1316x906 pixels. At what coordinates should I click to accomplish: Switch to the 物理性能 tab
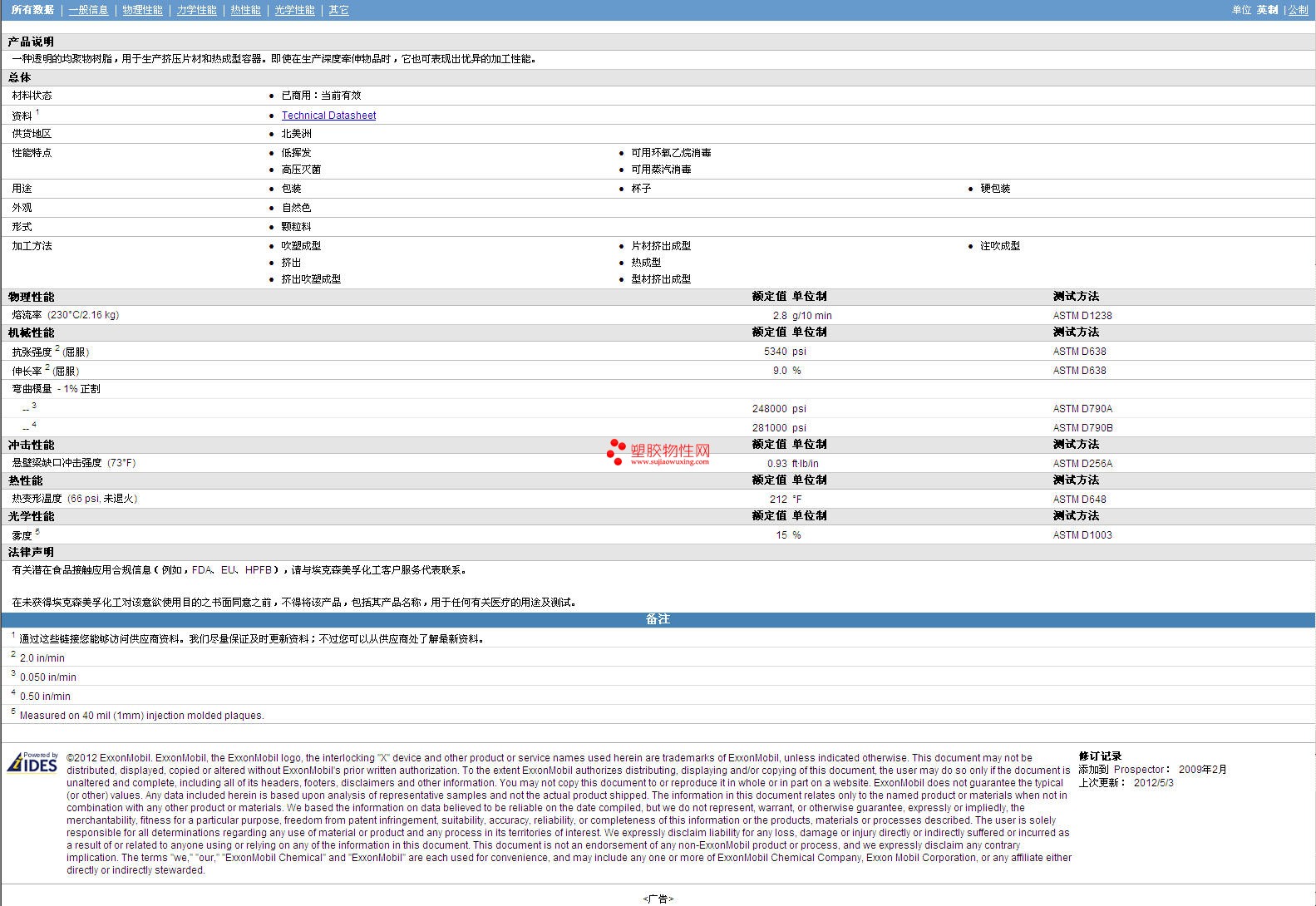(142, 10)
